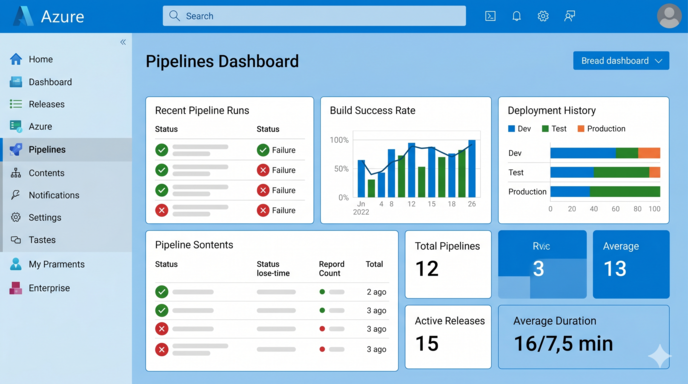Click the Dev legend blue swatch
The width and height of the screenshot is (688, 384).
(511, 129)
